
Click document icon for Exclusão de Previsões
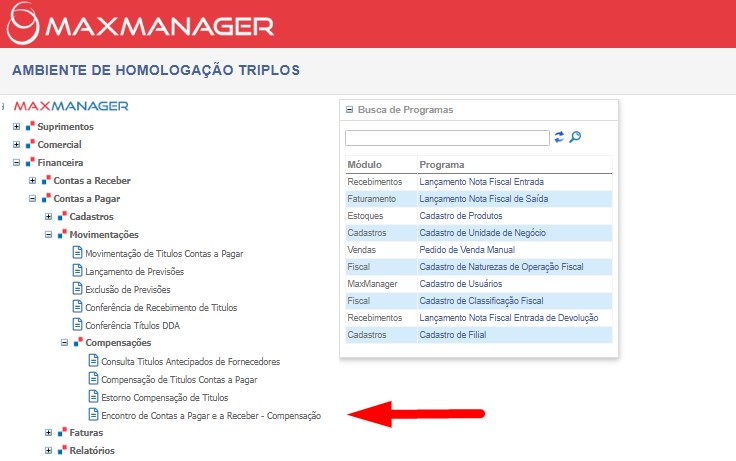77,288
